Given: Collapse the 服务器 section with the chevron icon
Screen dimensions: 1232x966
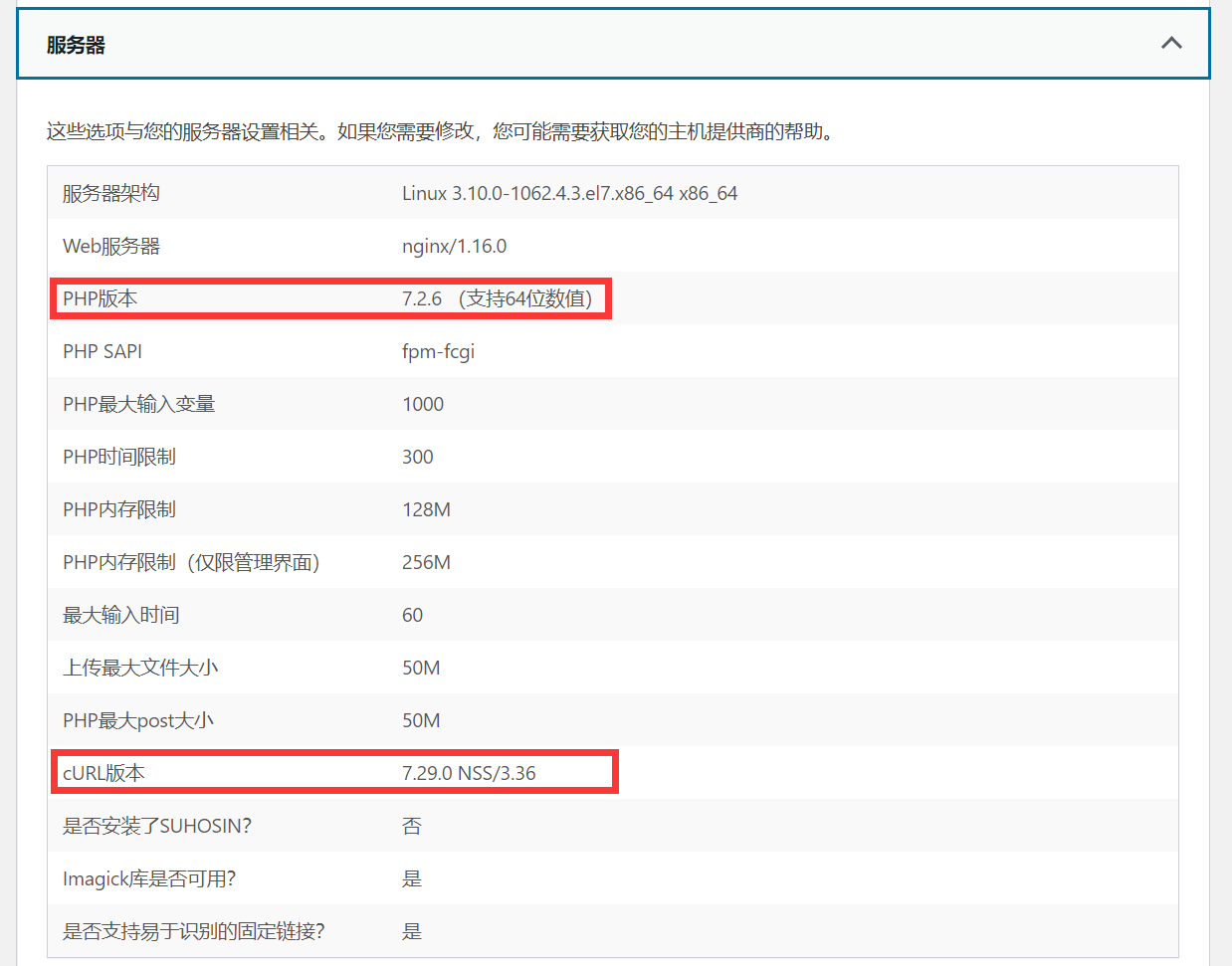Looking at the screenshot, I should pyautogui.click(x=1171, y=43).
